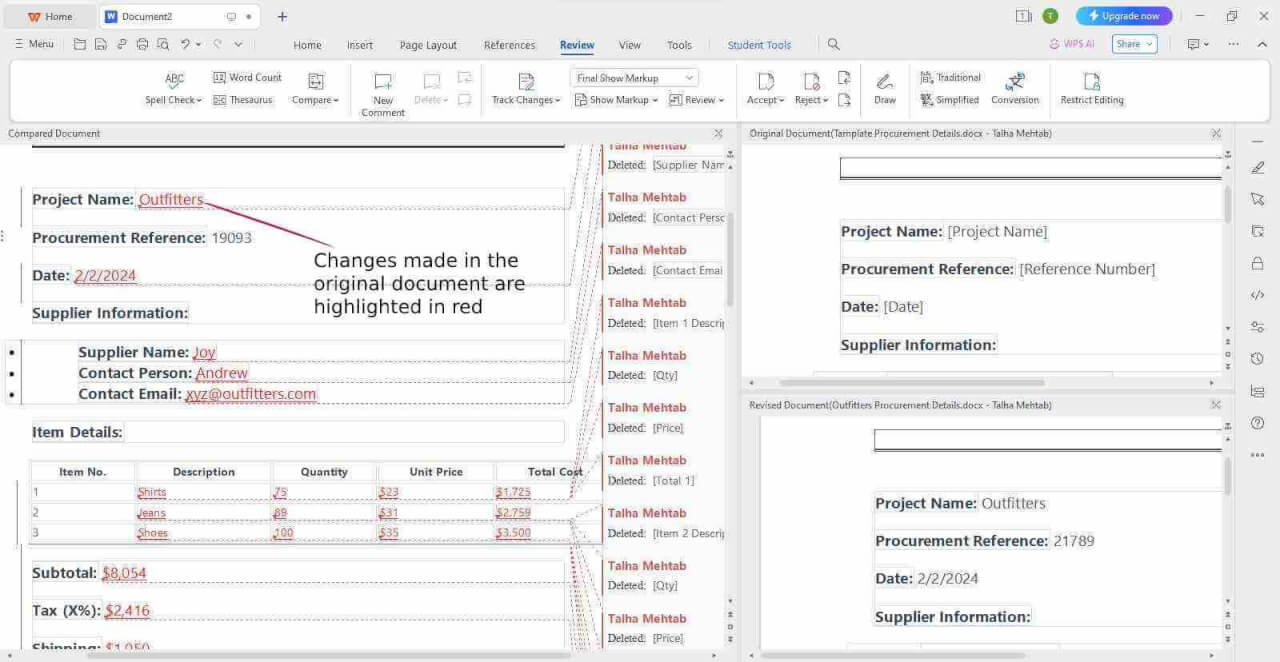Click the Upgrade now button
Image resolution: width=1280 pixels, height=662 pixels.
click(1123, 15)
